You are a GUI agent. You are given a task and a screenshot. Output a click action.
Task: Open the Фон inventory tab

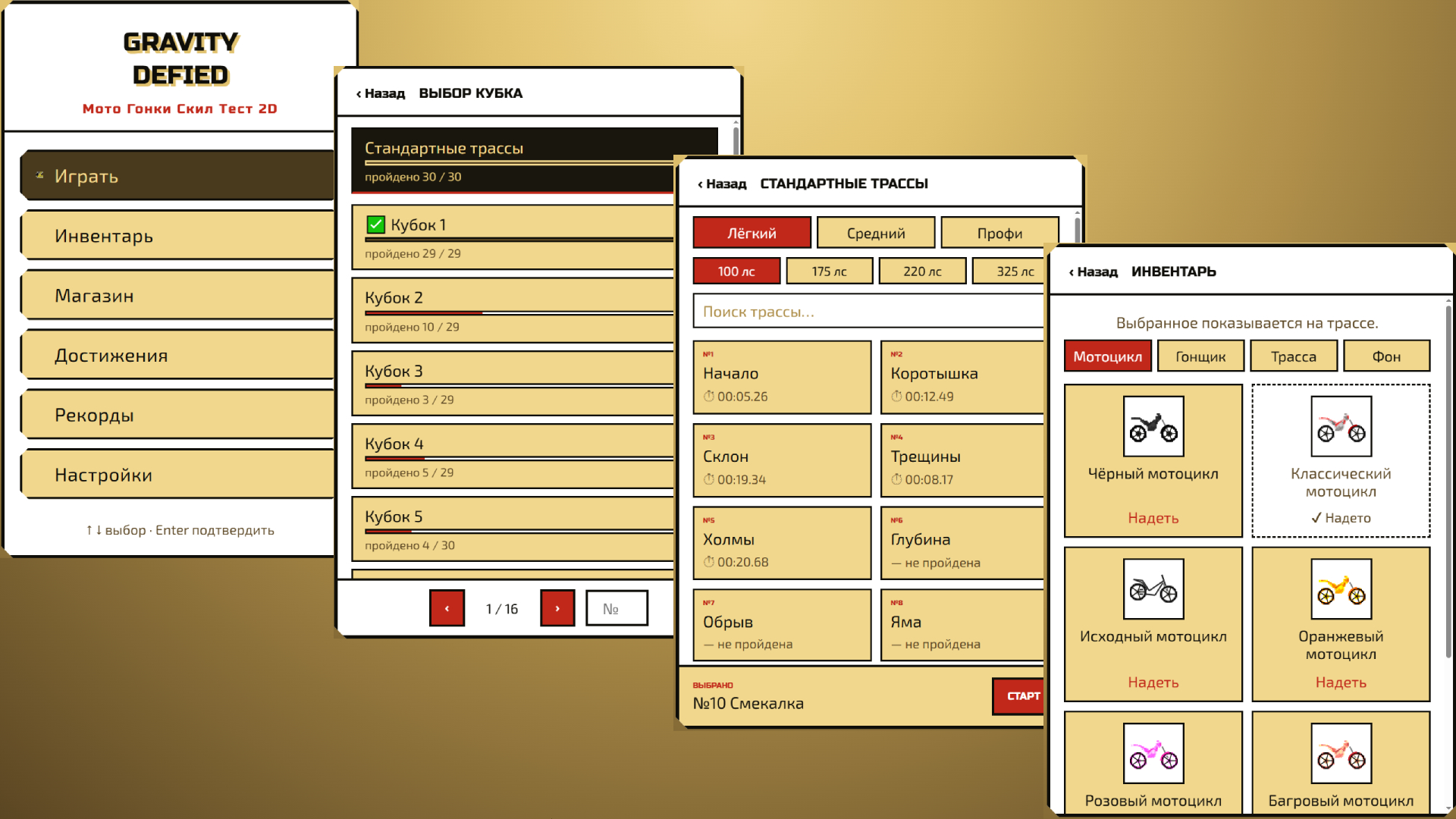(1387, 356)
